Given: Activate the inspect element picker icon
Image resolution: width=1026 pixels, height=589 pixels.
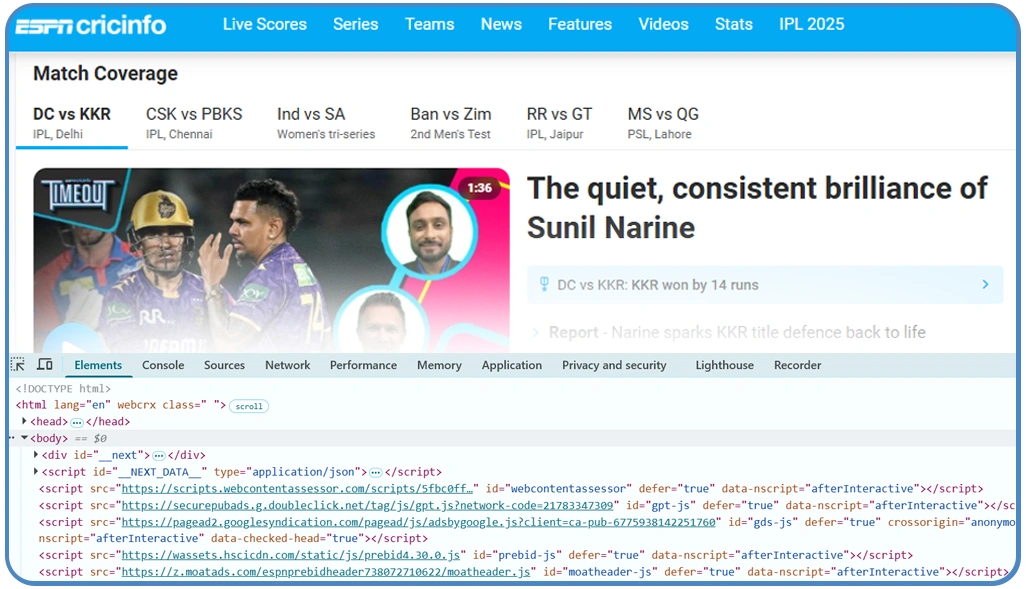Looking at the screenshot, I should 18,365.
